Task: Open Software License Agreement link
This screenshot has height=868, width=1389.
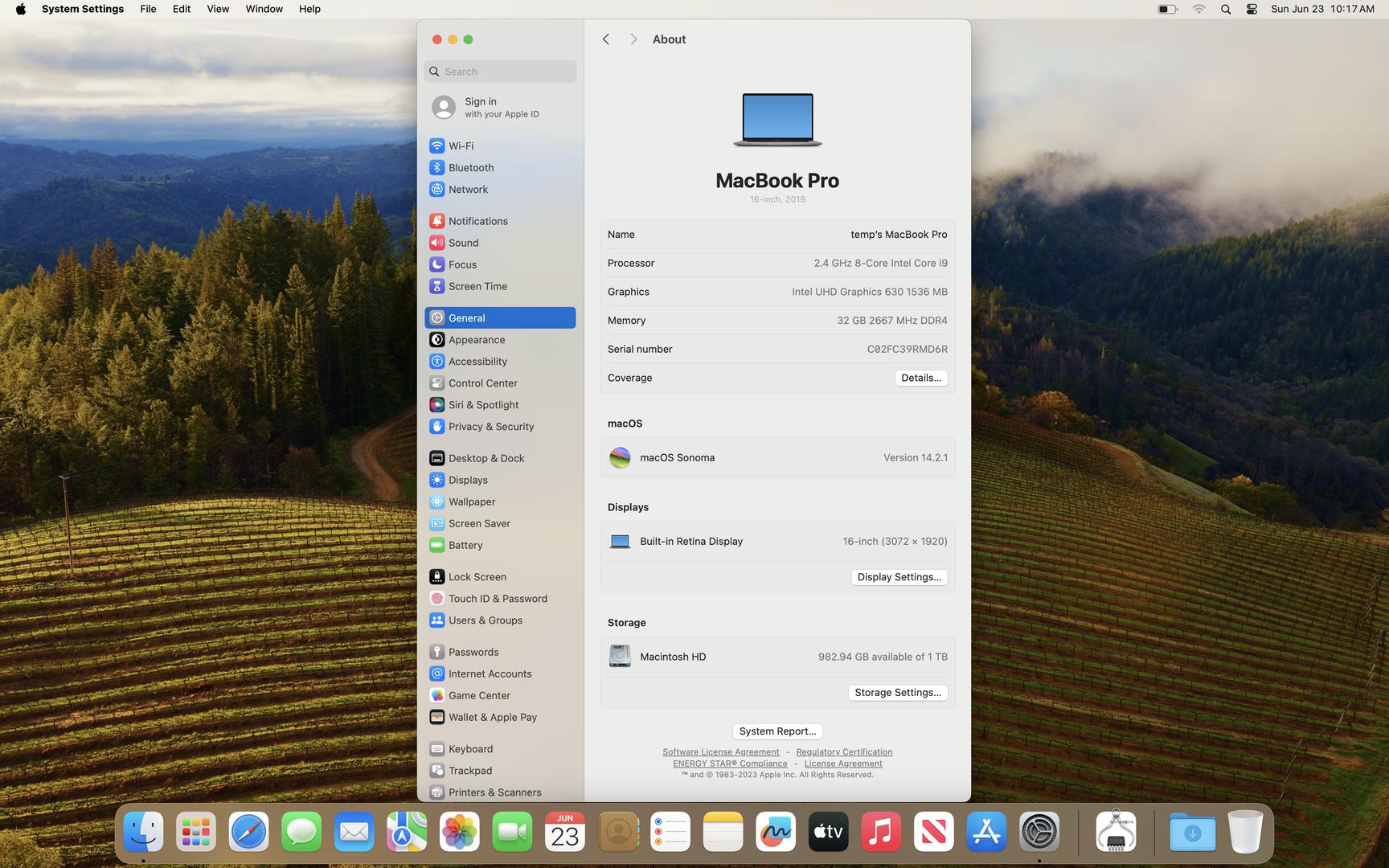Action: pos(721,752)
